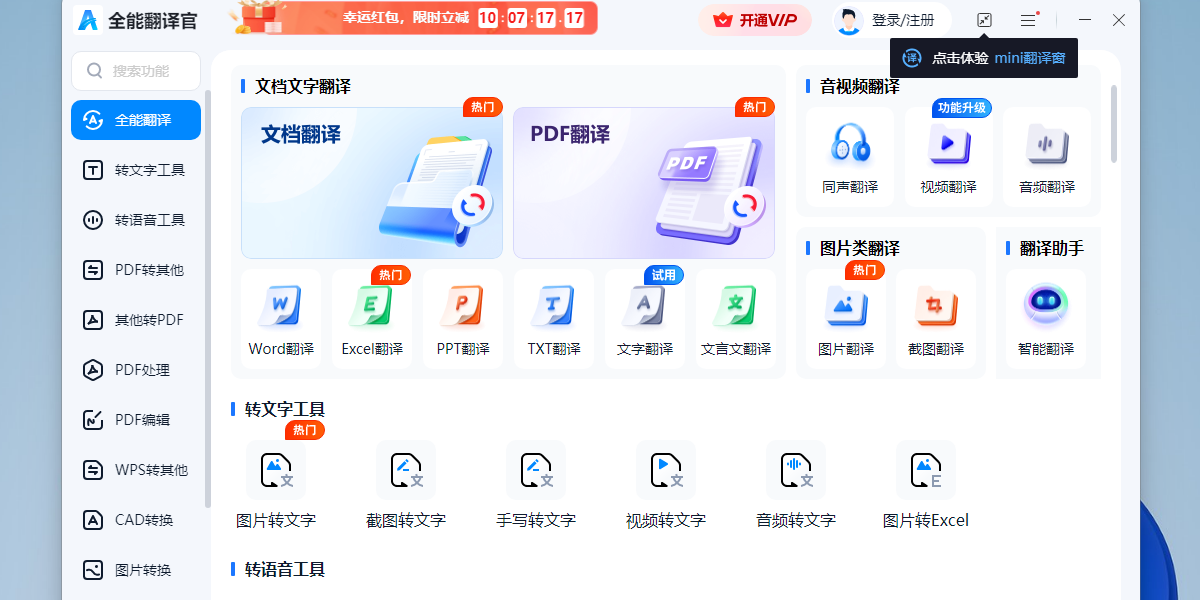
Task: Open PDF处理 sidebar category
Action: click(x=136, y=370)
